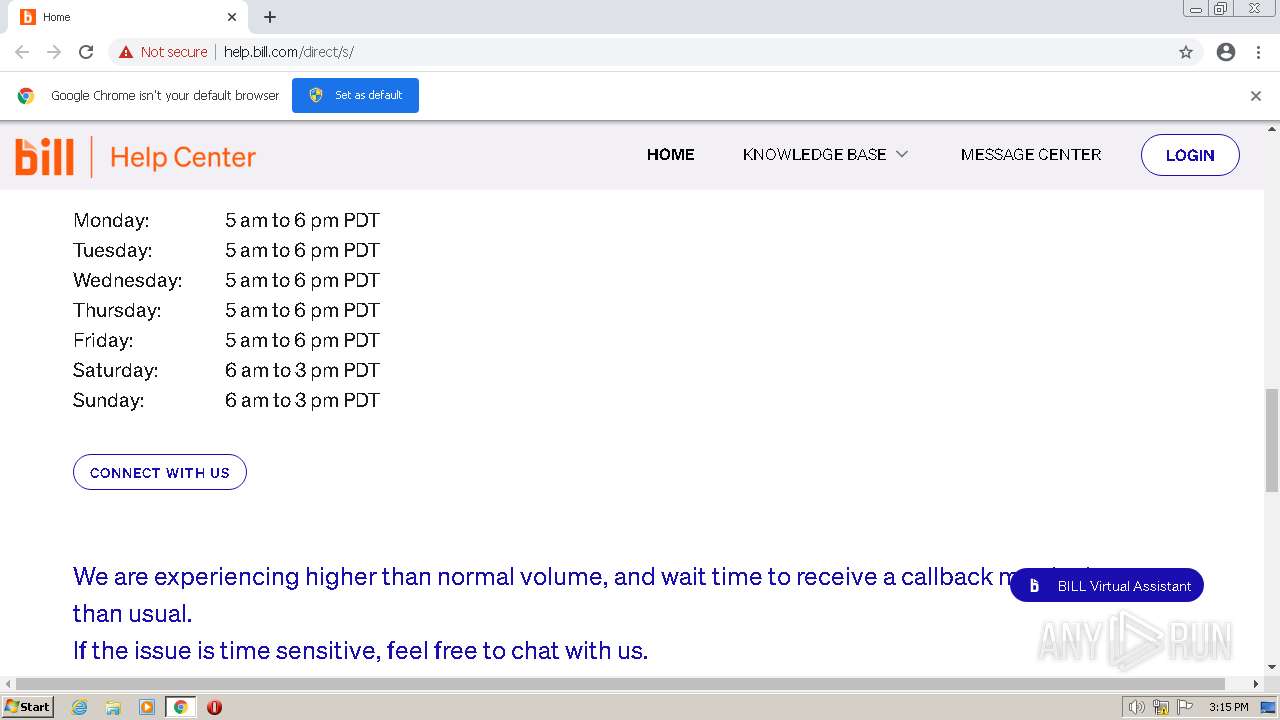The image size is (1280, 720).
Task: Click the volume speaker tray icon
Action: (x=1136, y=707)
